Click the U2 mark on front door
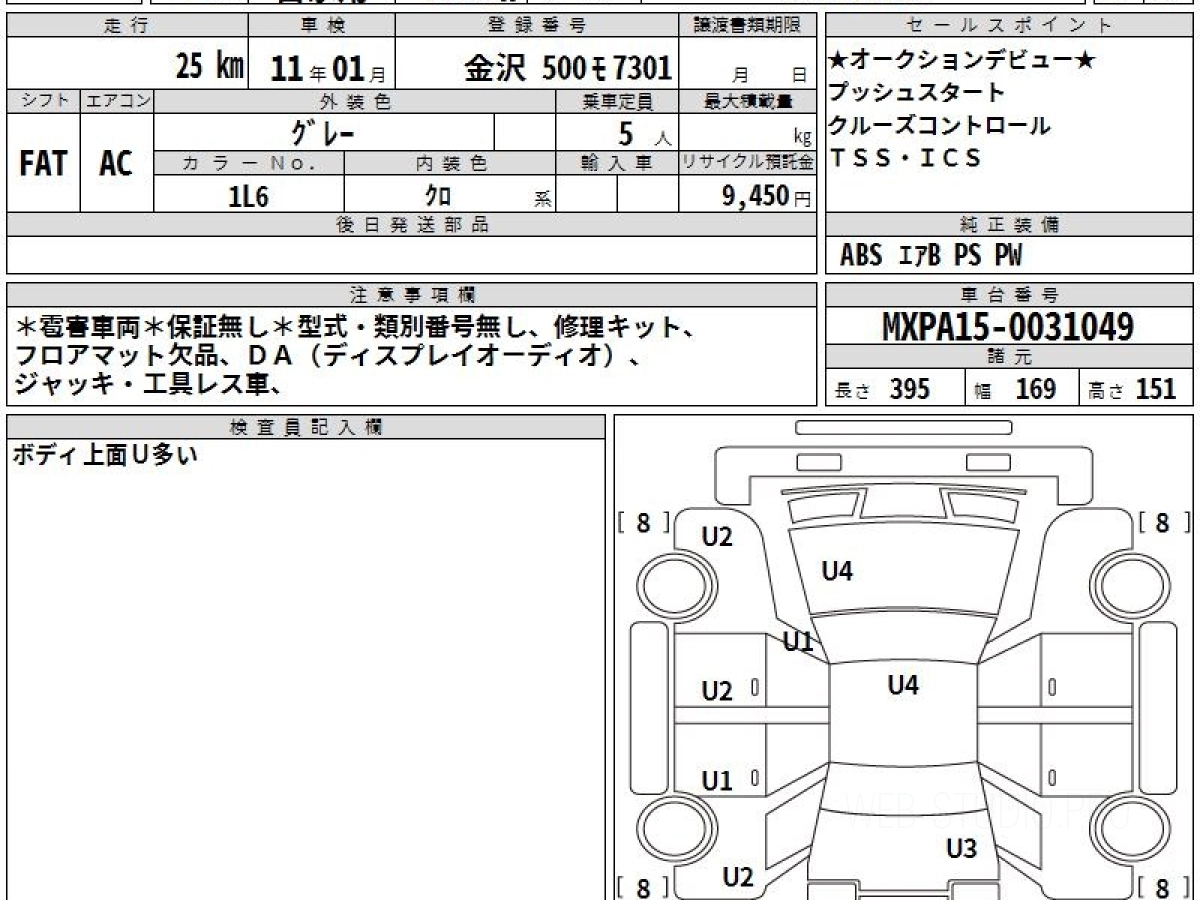This screenshot has width=1200, height=900. tap(717, 691)
